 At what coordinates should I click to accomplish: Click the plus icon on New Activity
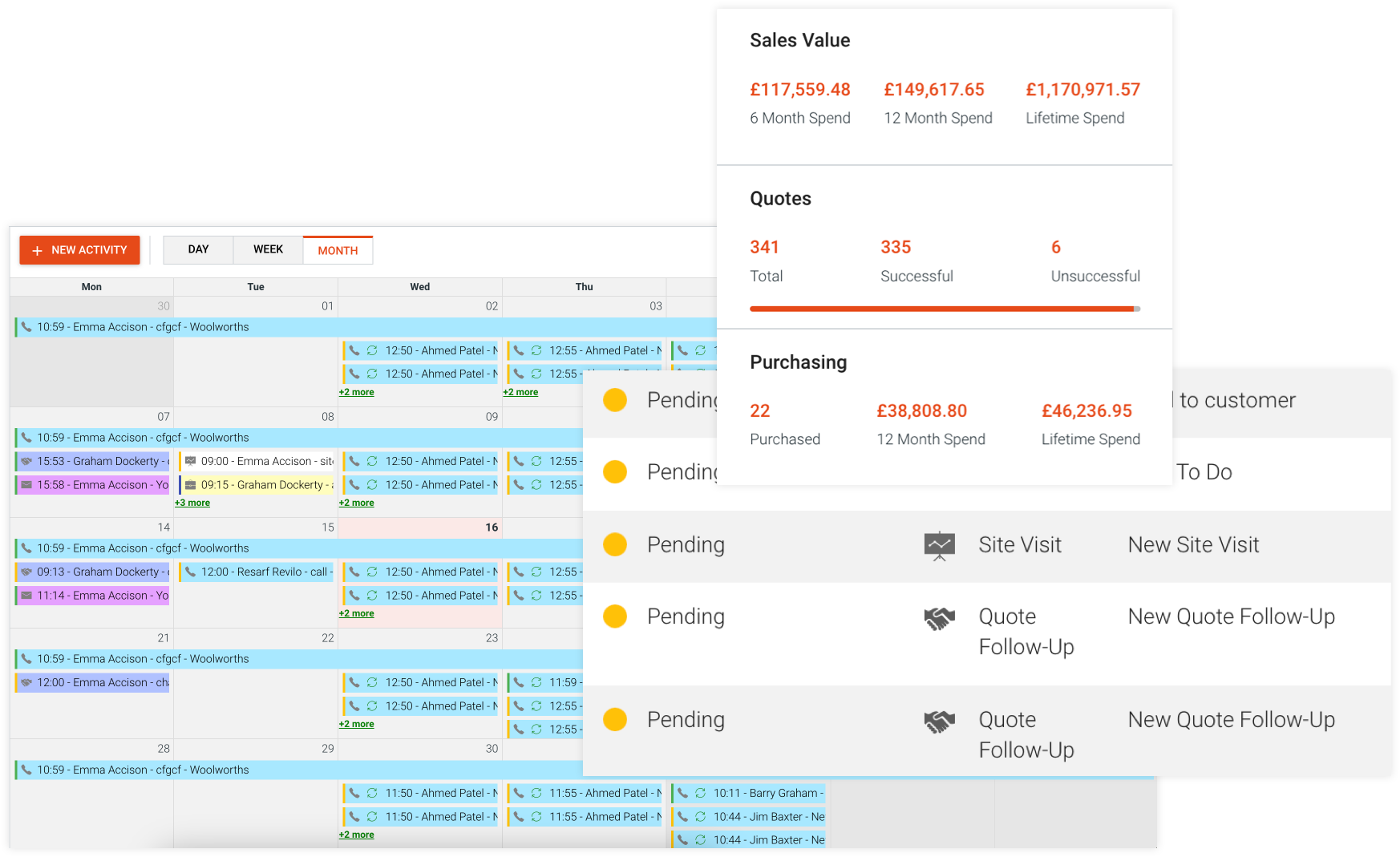(37, 251)
